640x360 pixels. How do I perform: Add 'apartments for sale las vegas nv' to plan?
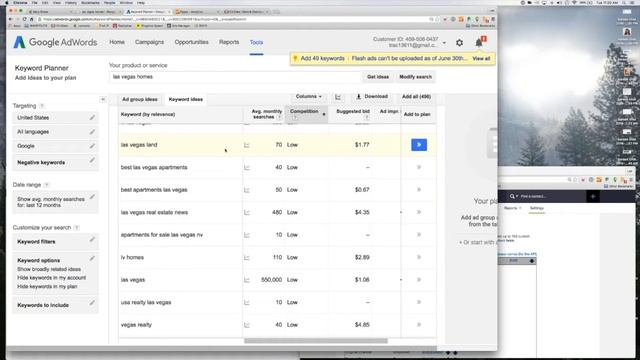pos(419,235)
